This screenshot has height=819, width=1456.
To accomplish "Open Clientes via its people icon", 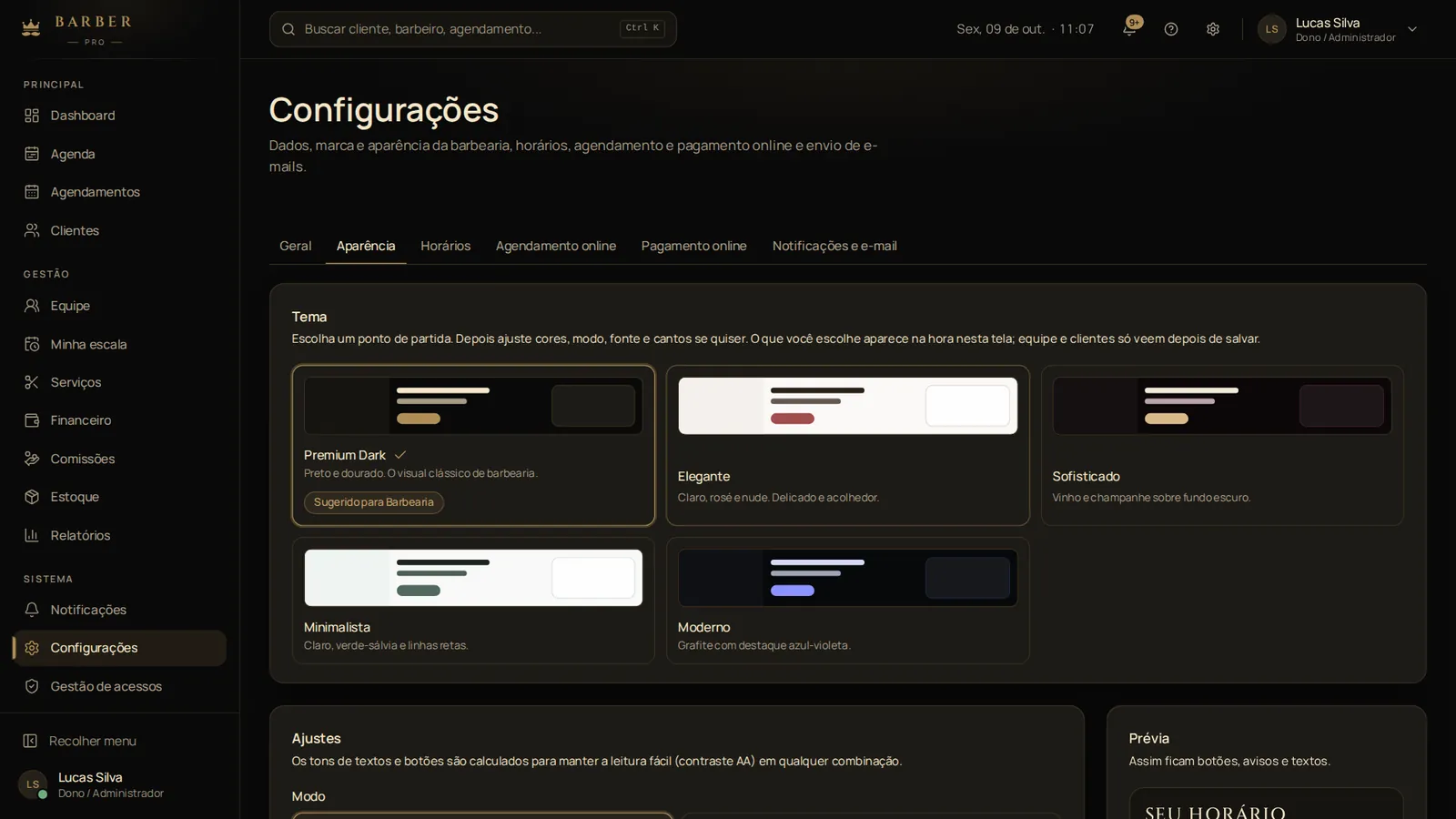I will 32,230.
